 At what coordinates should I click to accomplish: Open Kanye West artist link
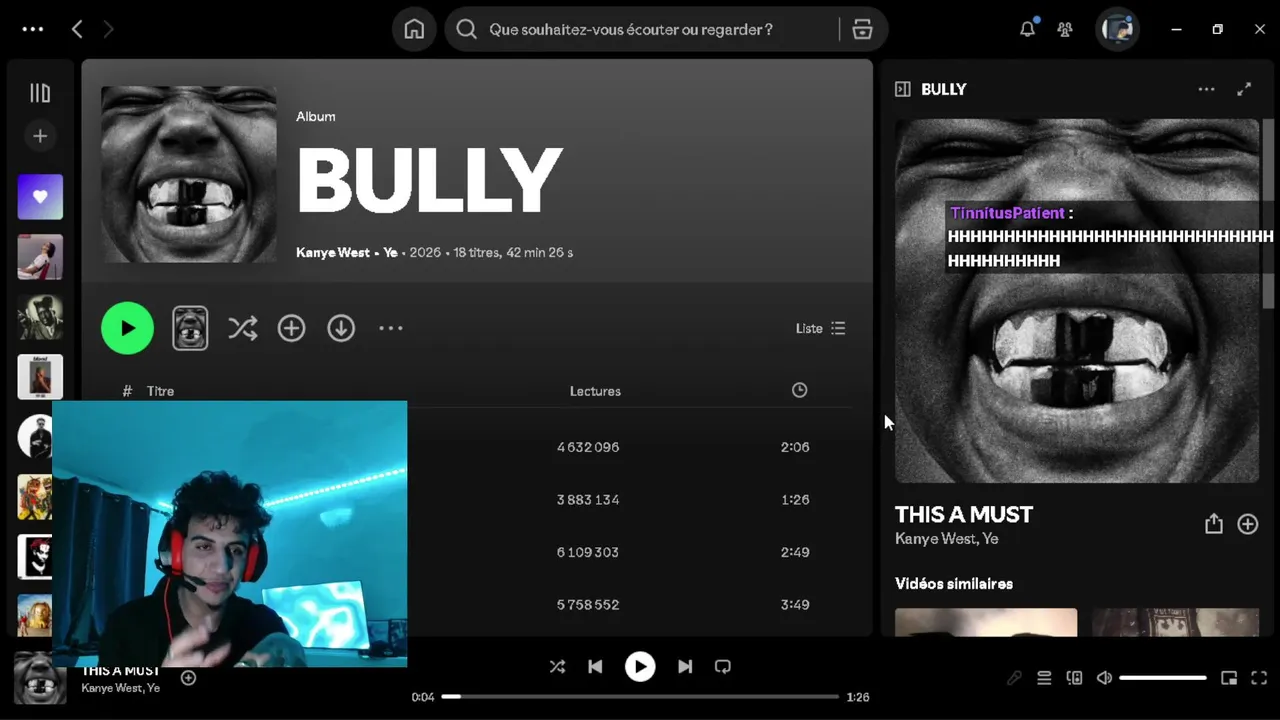[x=333, y=252]
